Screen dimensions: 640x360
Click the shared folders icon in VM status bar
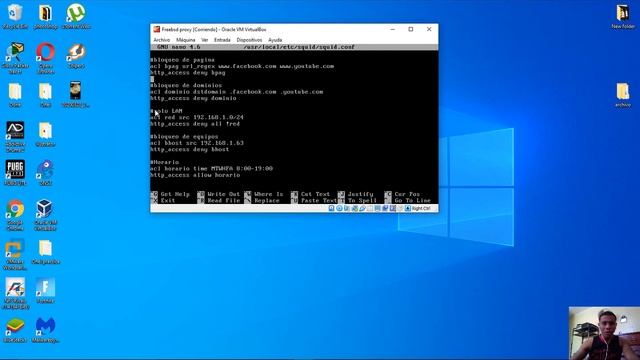click(370, 208)
